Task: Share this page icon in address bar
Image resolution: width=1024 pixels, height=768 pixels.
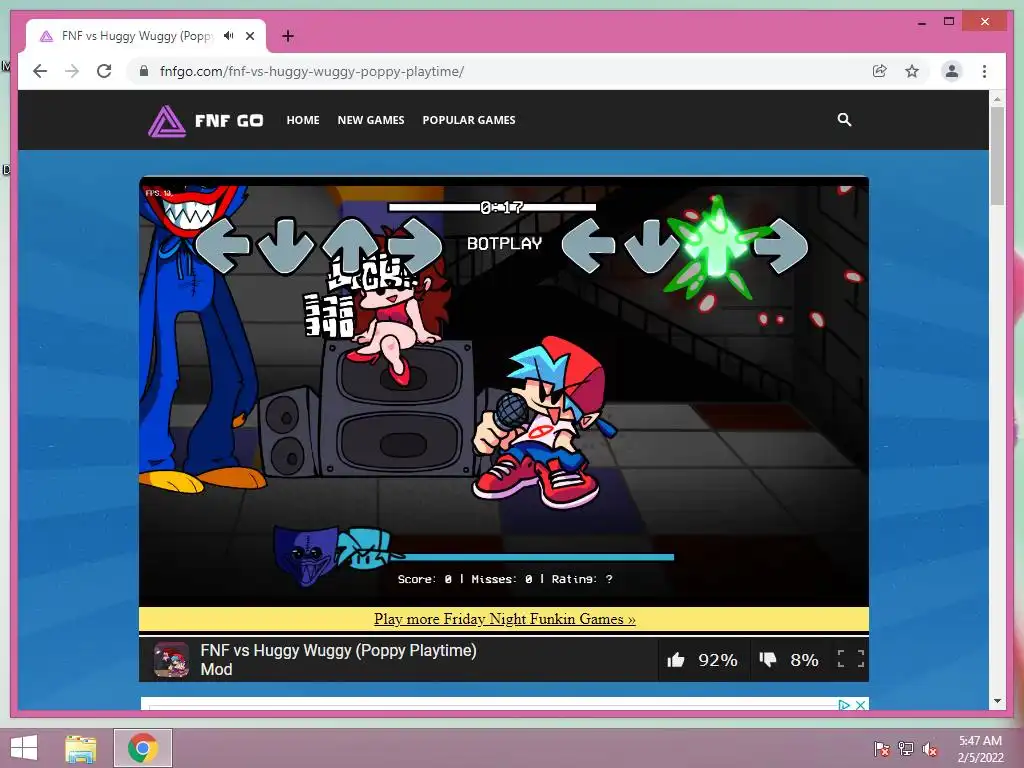Action: pyautogui.click(x=880, y=71)
